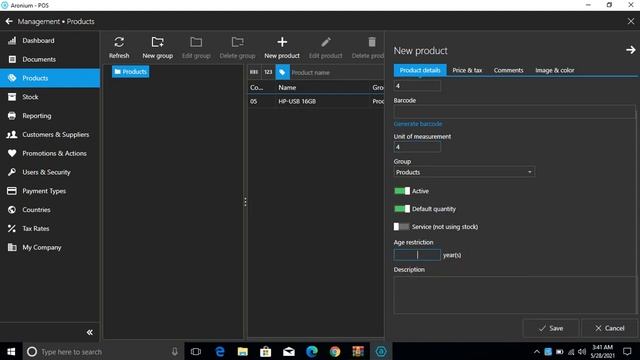Switch to Price & tax tab
The width and height of the screenshot is (640, 360).
(467, 70)
